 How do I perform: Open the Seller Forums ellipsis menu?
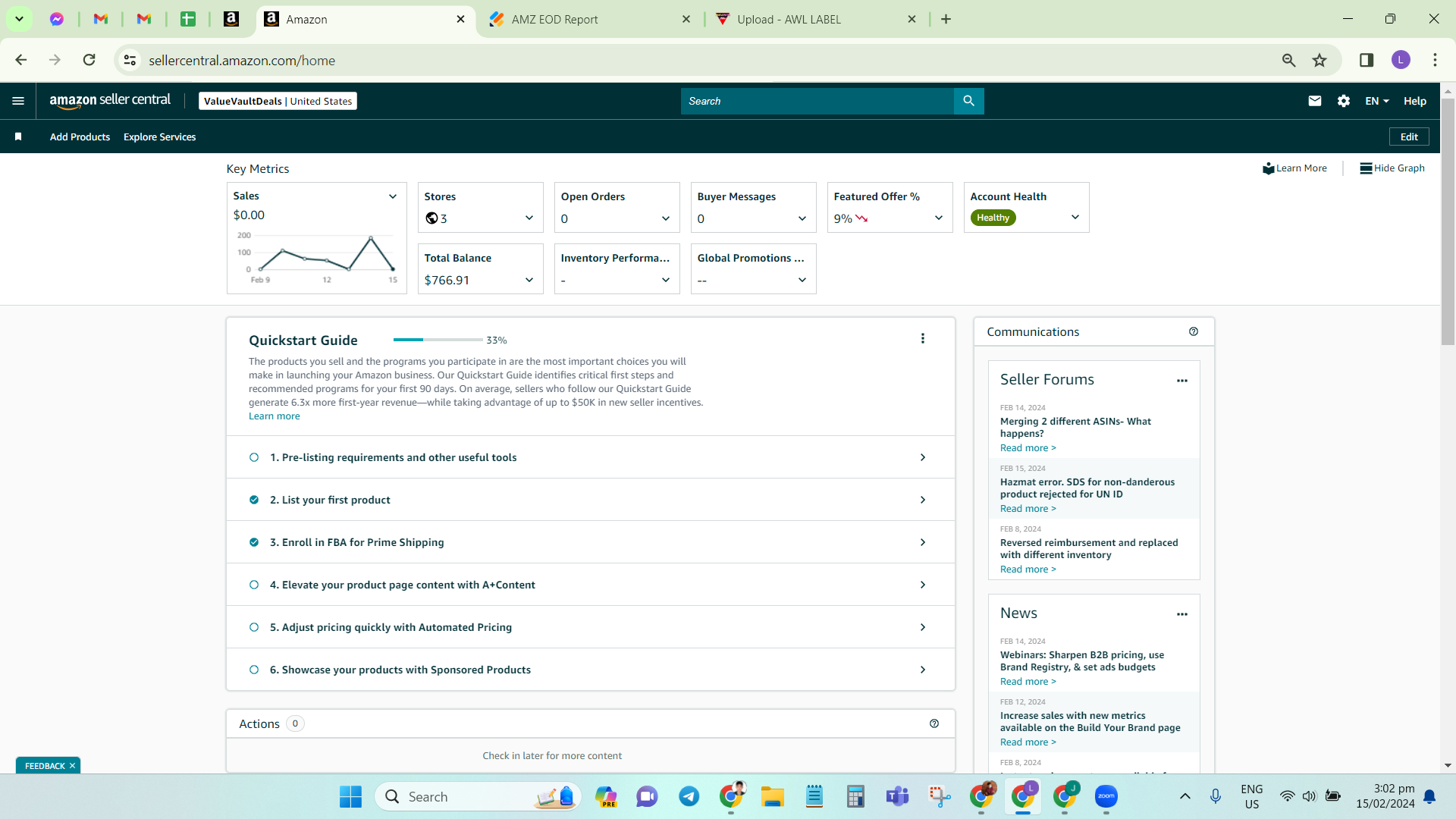(x=1182, y=381)
